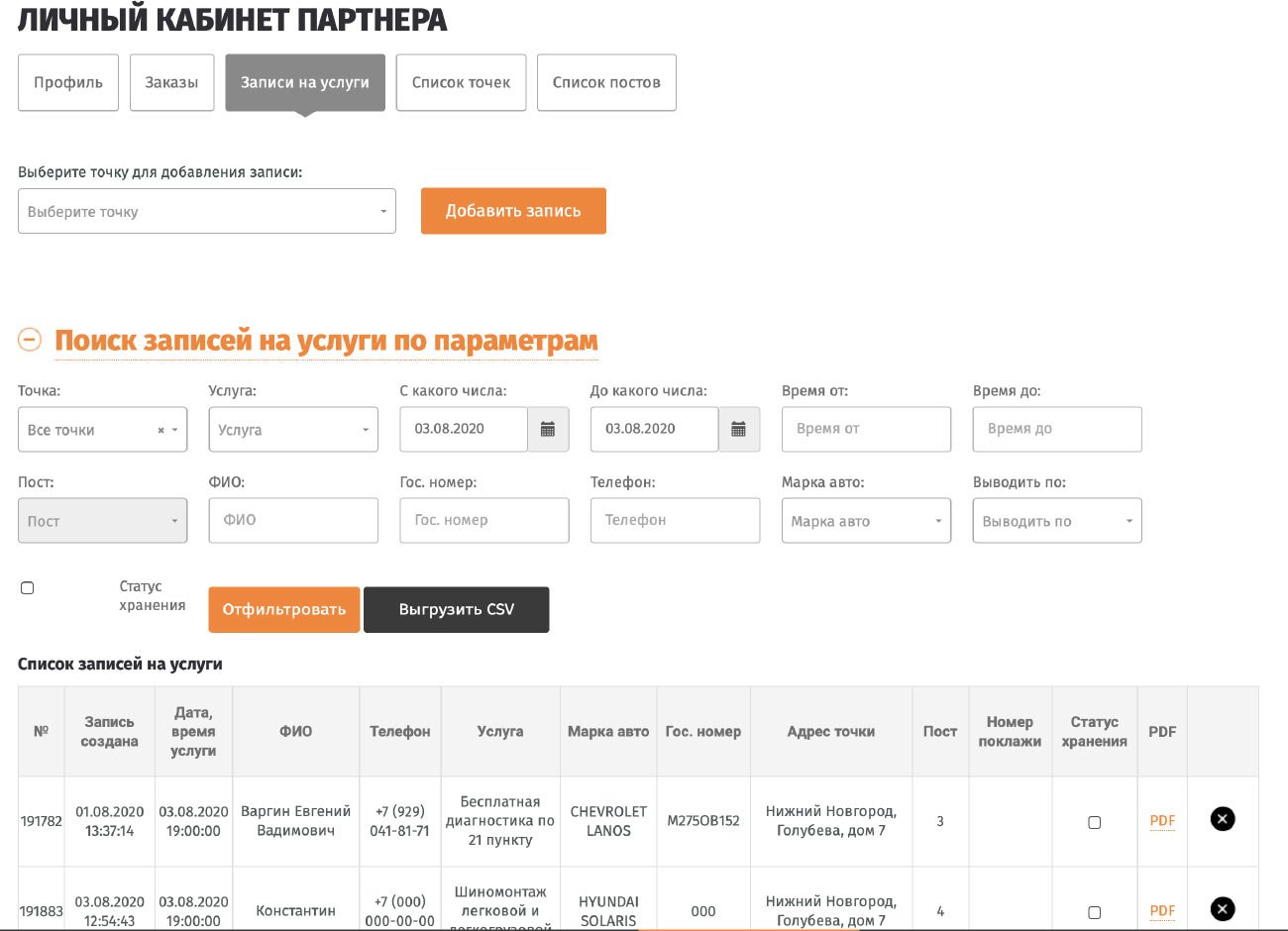
Task: Clear the 'Все точки' selection with the x
Action: [161, 431]
